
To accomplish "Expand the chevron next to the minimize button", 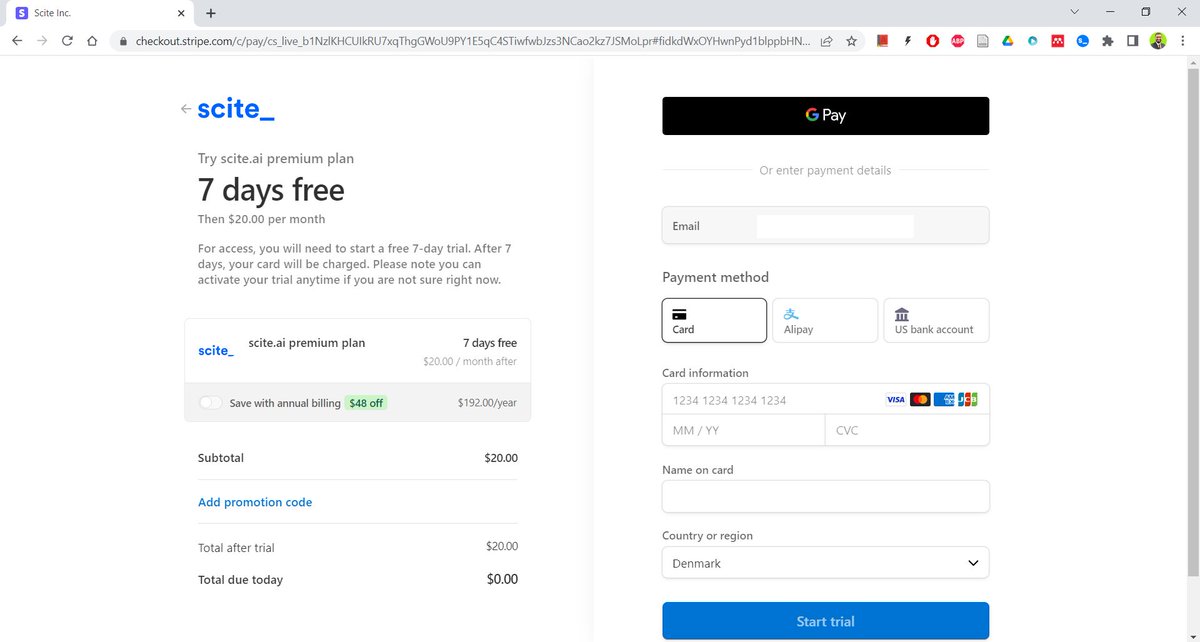I will pyautogui.click(x=1074, y=11).
